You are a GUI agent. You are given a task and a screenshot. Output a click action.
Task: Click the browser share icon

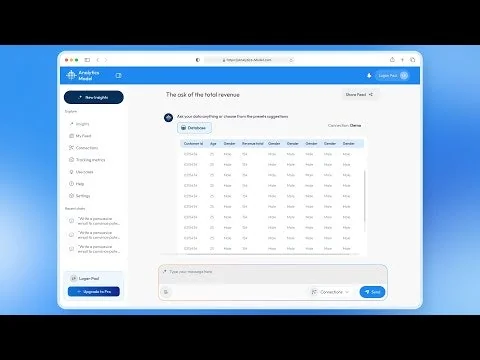(392, 60)
